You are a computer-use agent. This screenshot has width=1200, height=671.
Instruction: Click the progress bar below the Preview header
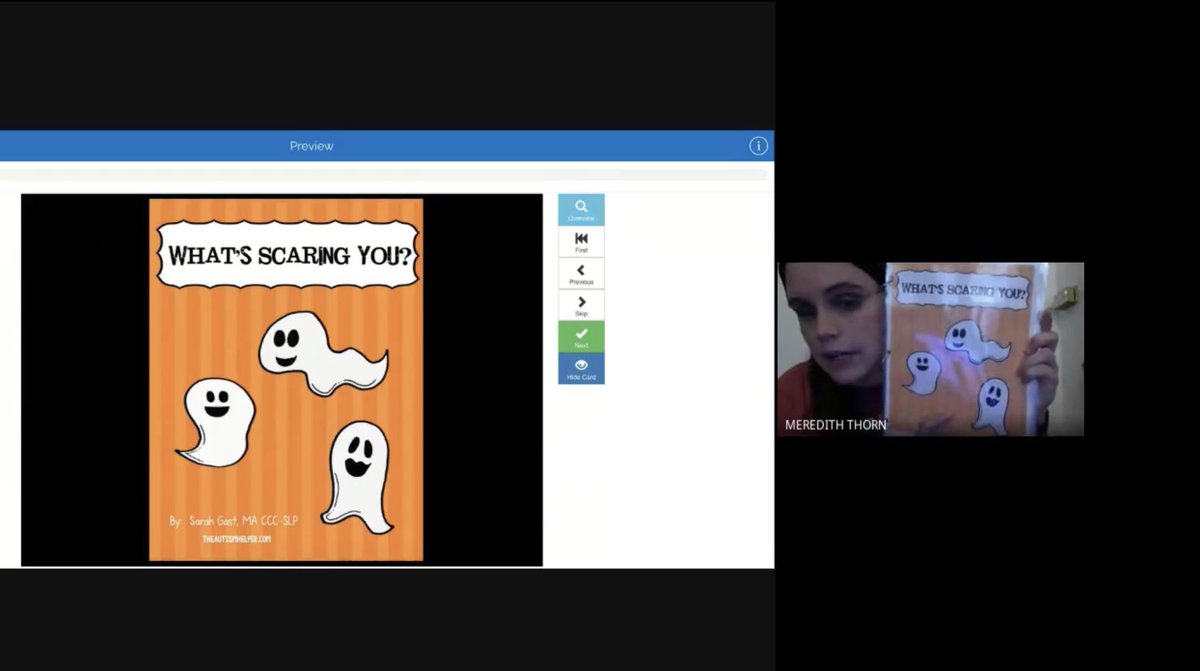[383, 175]
